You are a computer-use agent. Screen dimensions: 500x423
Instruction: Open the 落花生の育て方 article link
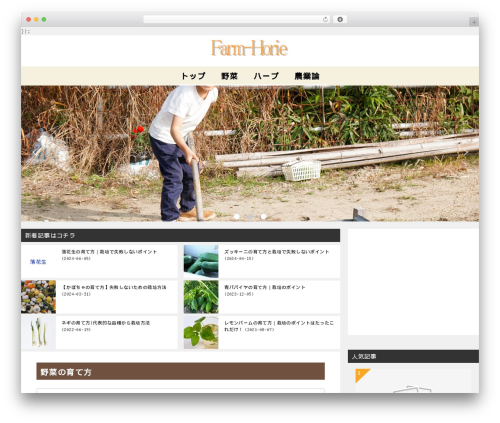coord(109,252)
